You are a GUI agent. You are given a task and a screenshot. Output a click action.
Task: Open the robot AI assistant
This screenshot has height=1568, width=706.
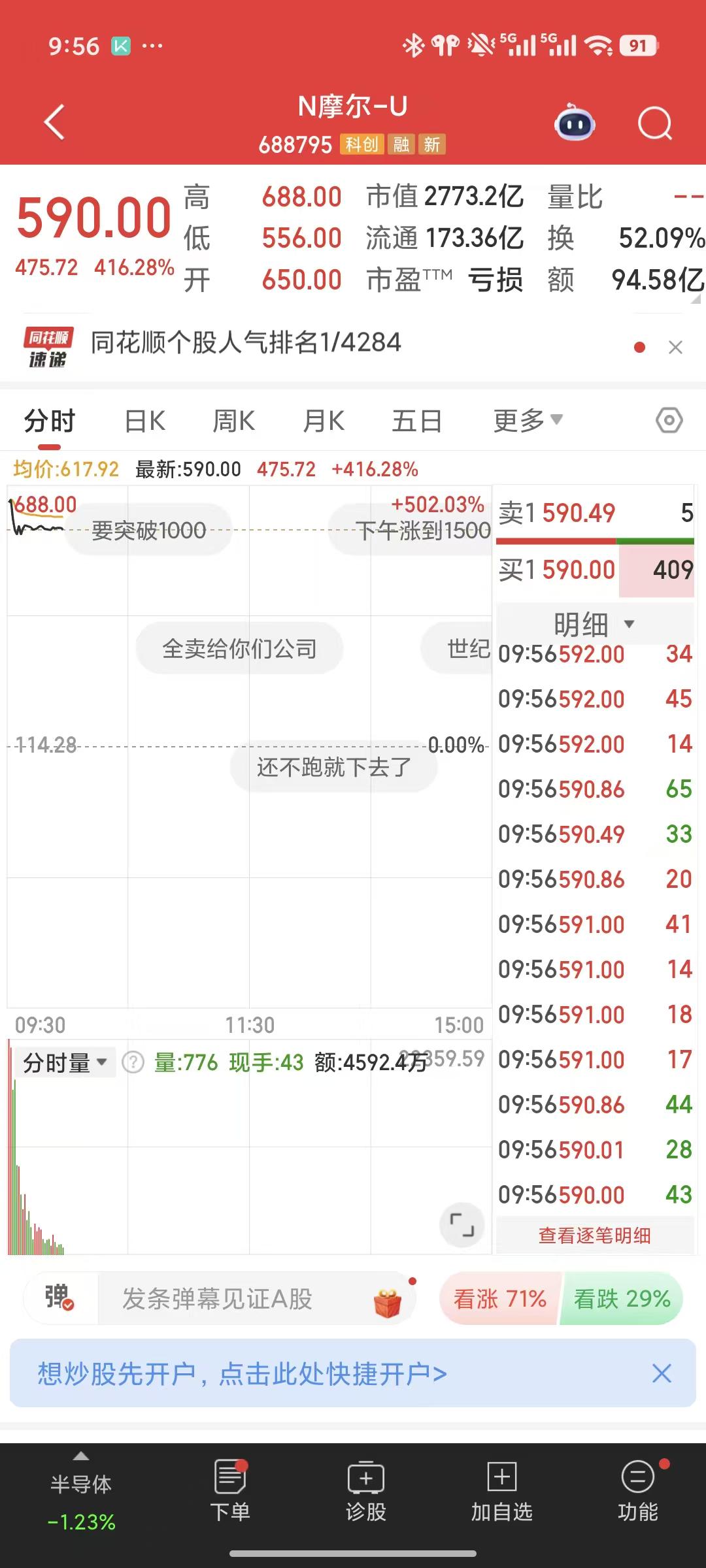(575, 123)
